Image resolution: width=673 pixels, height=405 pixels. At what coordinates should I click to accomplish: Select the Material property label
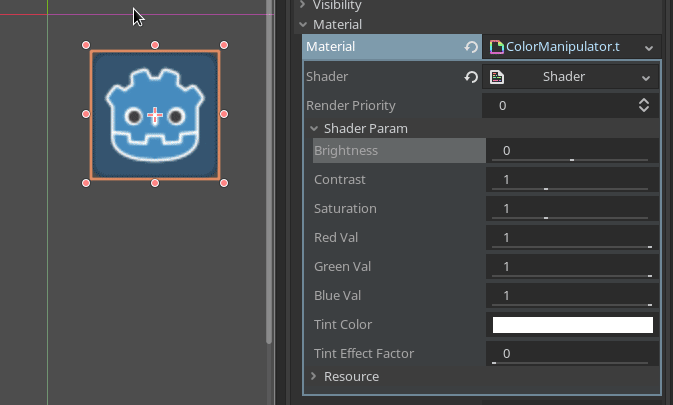pyautogui.click(x=330, y=46)
